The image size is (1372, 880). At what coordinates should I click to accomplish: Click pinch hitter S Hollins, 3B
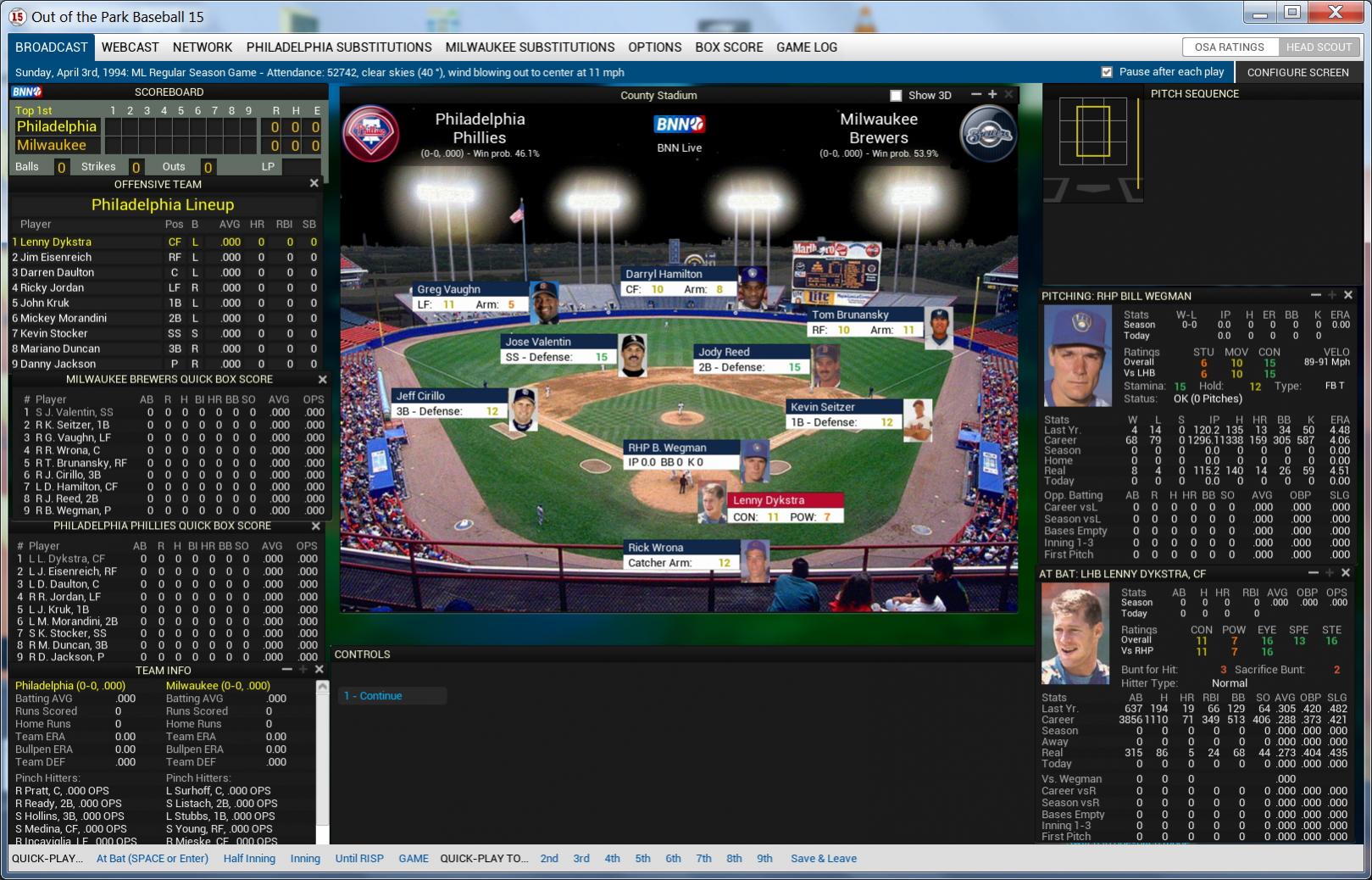tap(69, 816)
